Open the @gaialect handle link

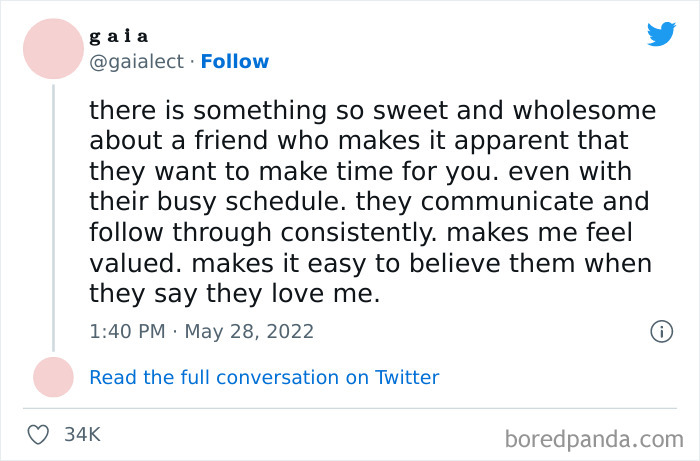pos(137,61)
